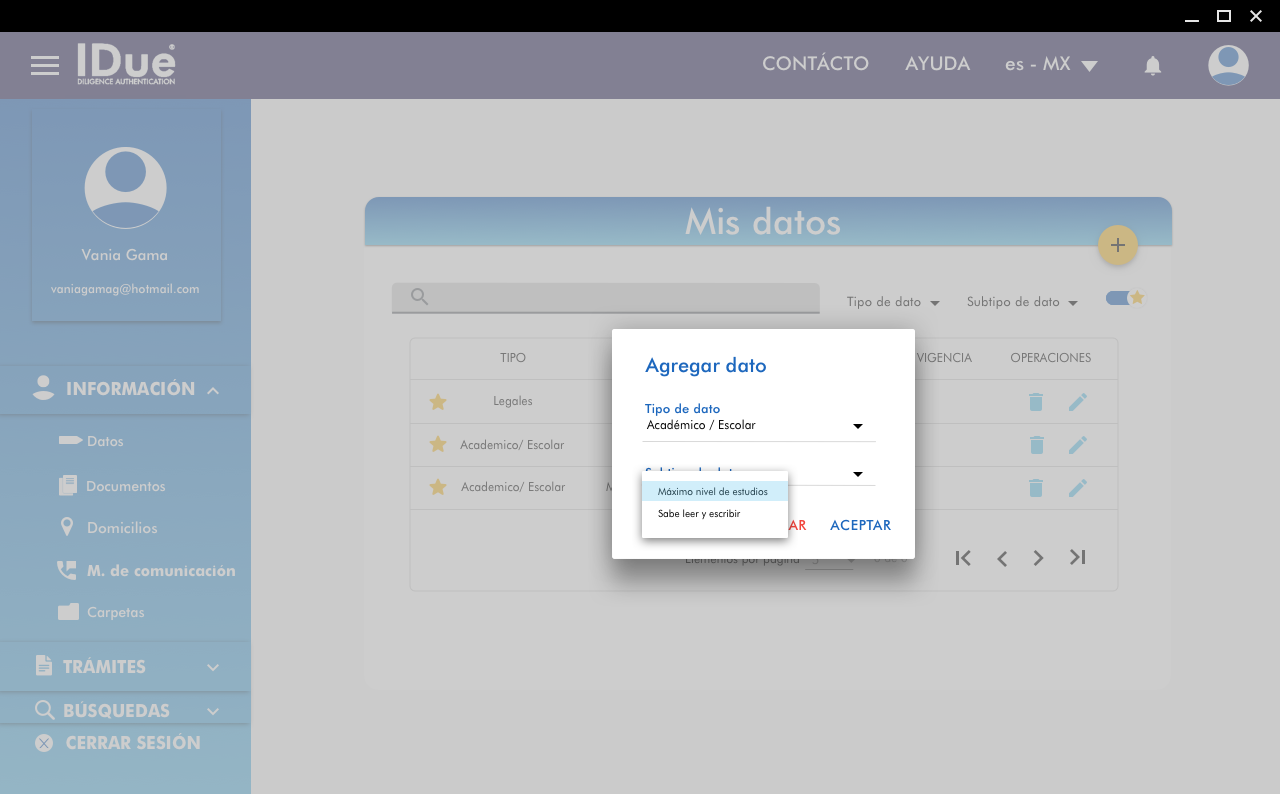Toggle favorite star on last Academico row

437,487
